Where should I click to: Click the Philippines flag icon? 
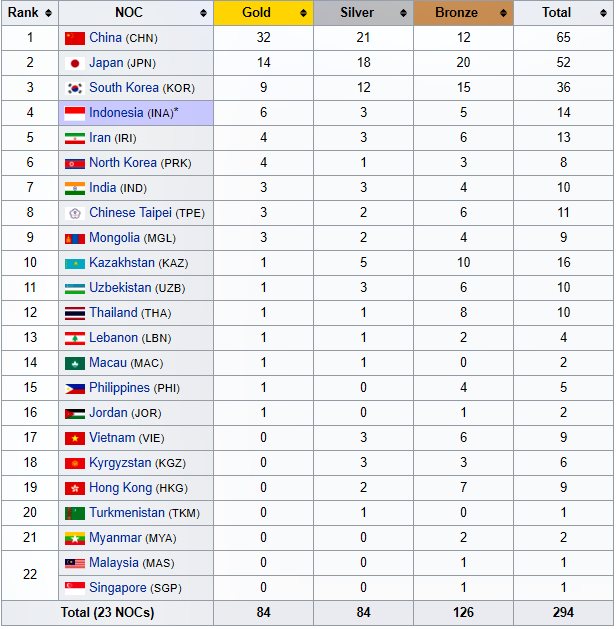(75, 388)
